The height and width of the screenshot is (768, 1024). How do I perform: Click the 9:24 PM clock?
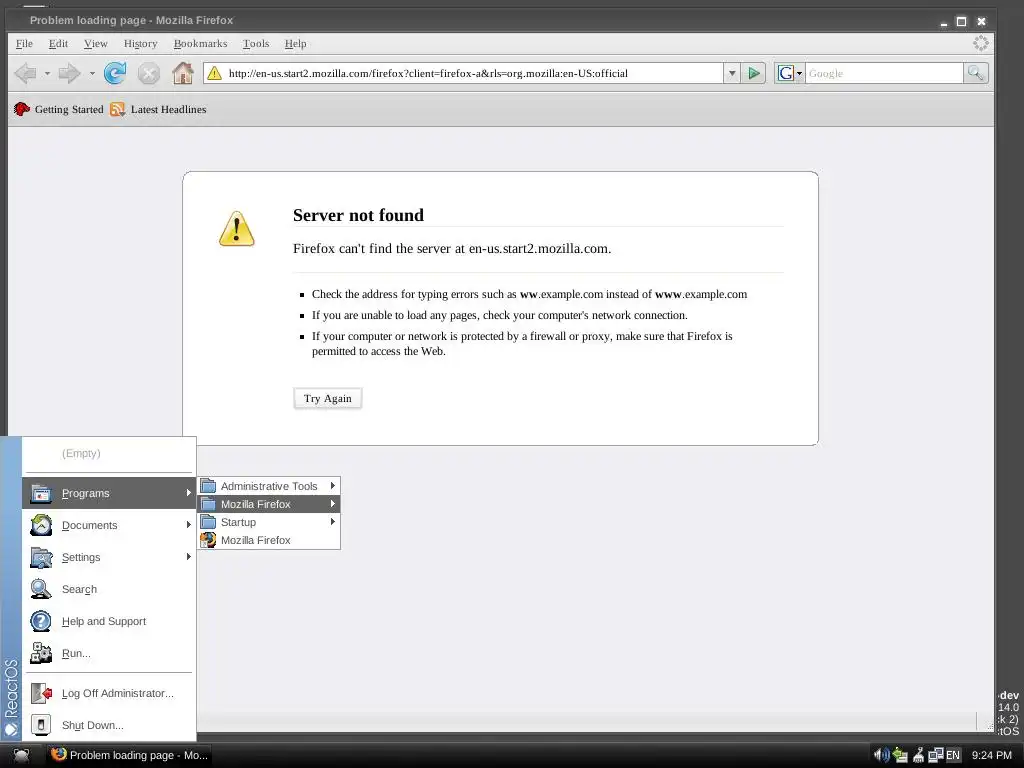click(991, 755)
